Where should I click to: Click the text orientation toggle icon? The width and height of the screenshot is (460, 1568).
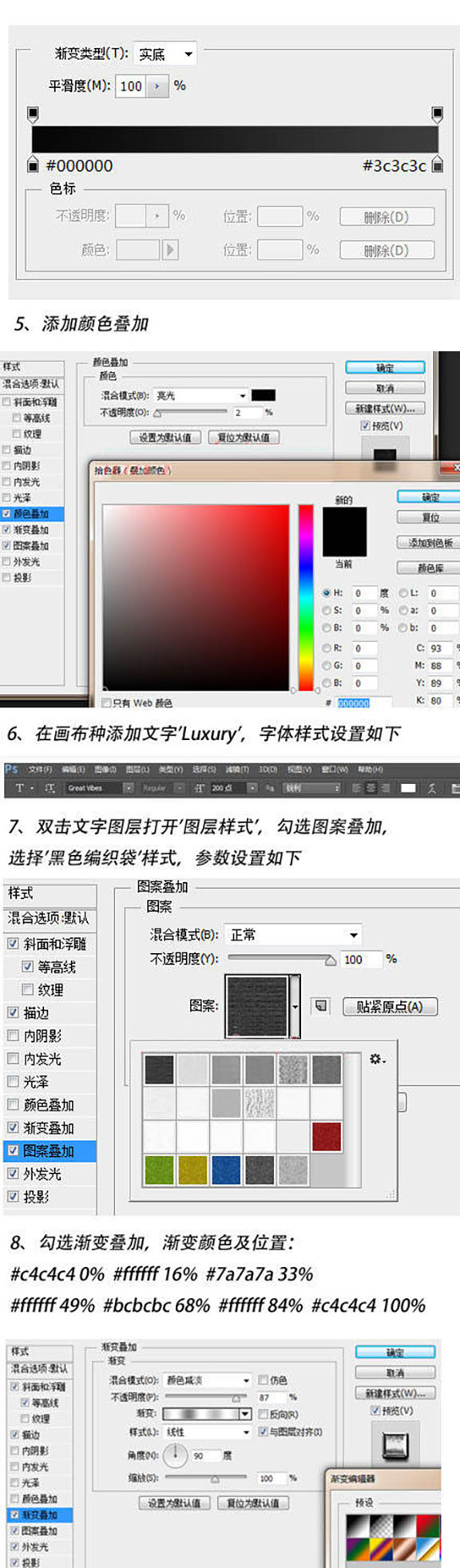pyautogui.click(x=50, y=788)
